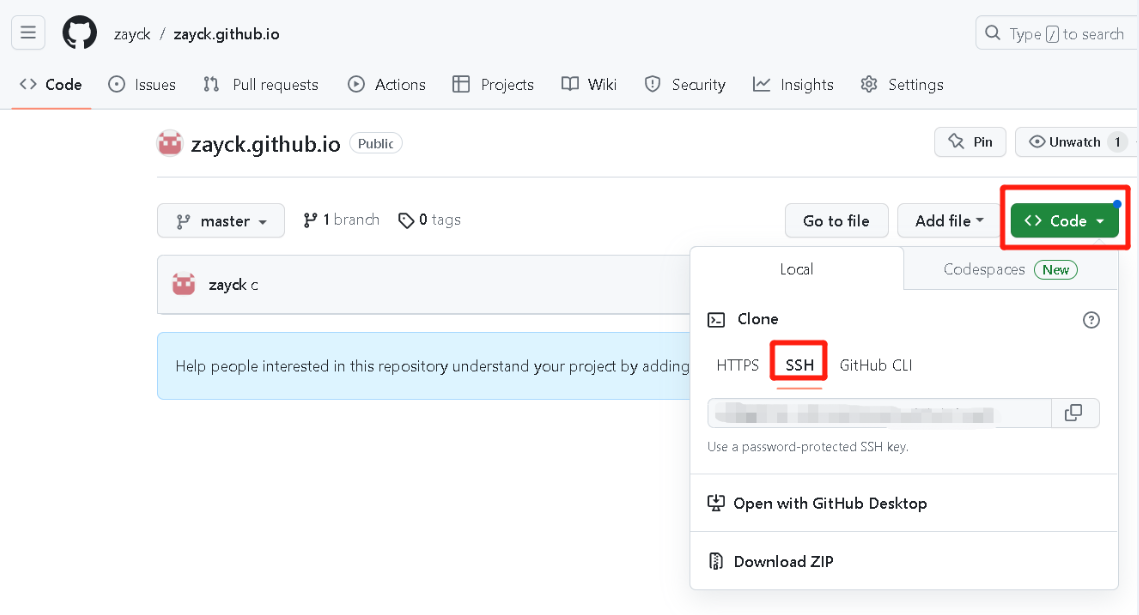This screenshot has width=1139, height=615.
Task: Copy the SSH clone URL
Action: (1074, 413)
